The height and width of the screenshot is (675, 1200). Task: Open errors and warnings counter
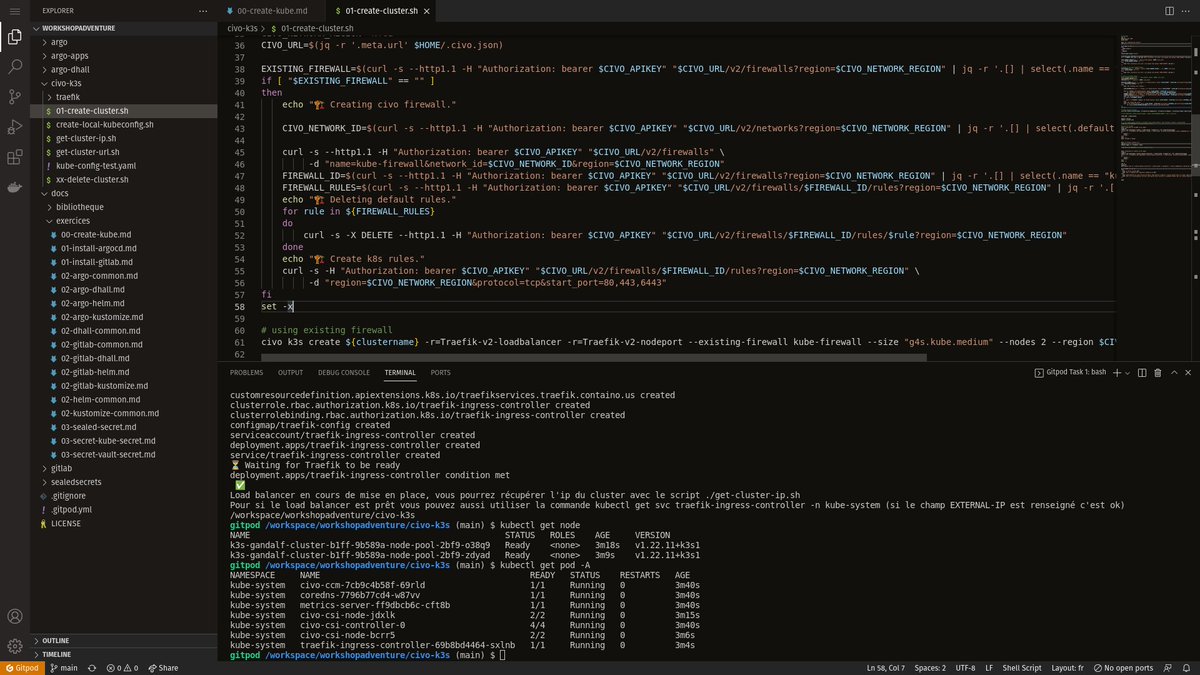[121, 668]
